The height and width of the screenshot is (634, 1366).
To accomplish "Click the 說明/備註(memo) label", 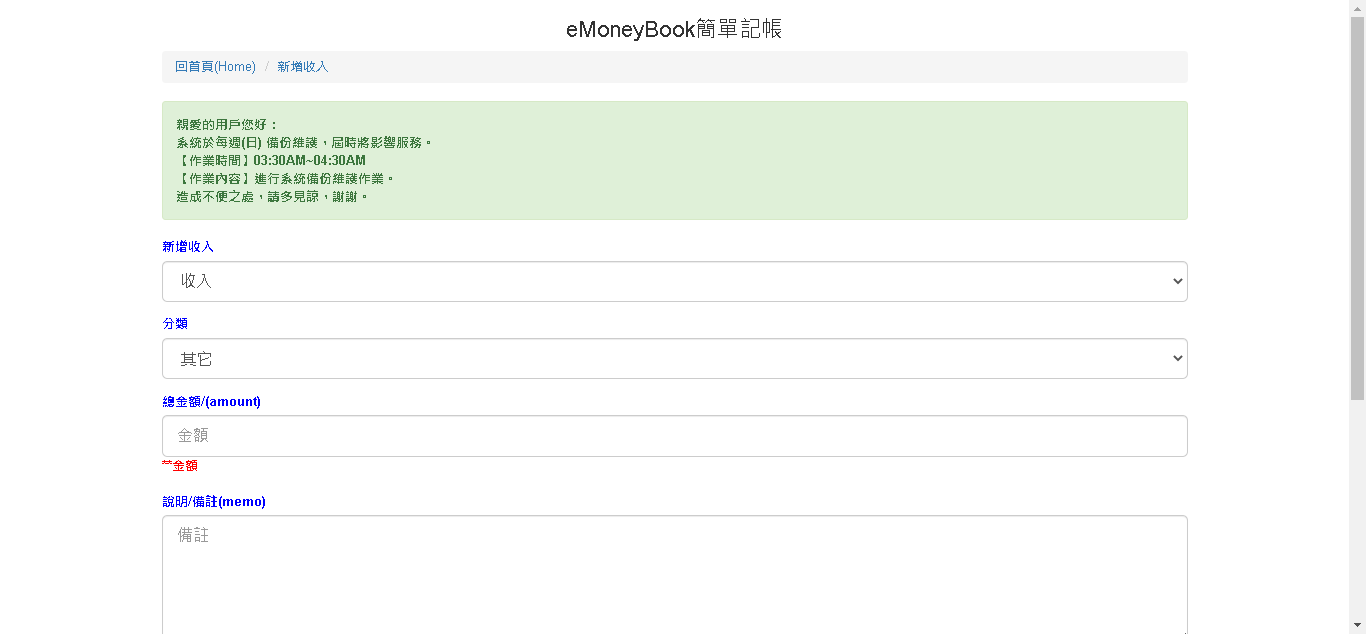I will pos(214,501).
